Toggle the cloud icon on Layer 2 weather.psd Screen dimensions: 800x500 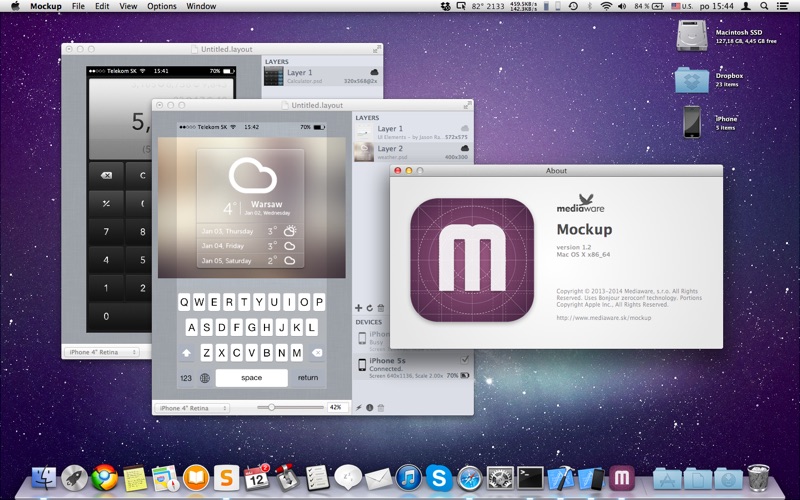point(464,148)
